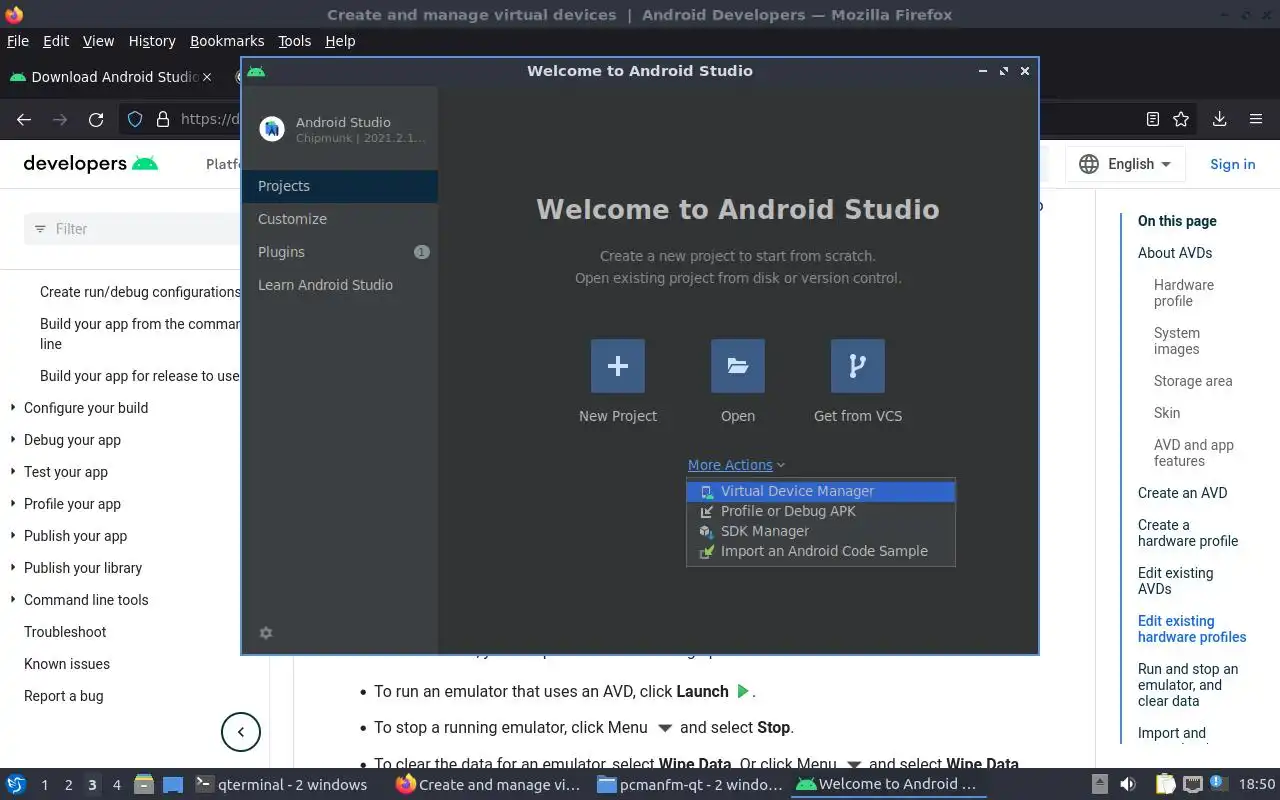Jump to System images section
The height and width of the screenshot is (800, 1280).
(1177, 341)
